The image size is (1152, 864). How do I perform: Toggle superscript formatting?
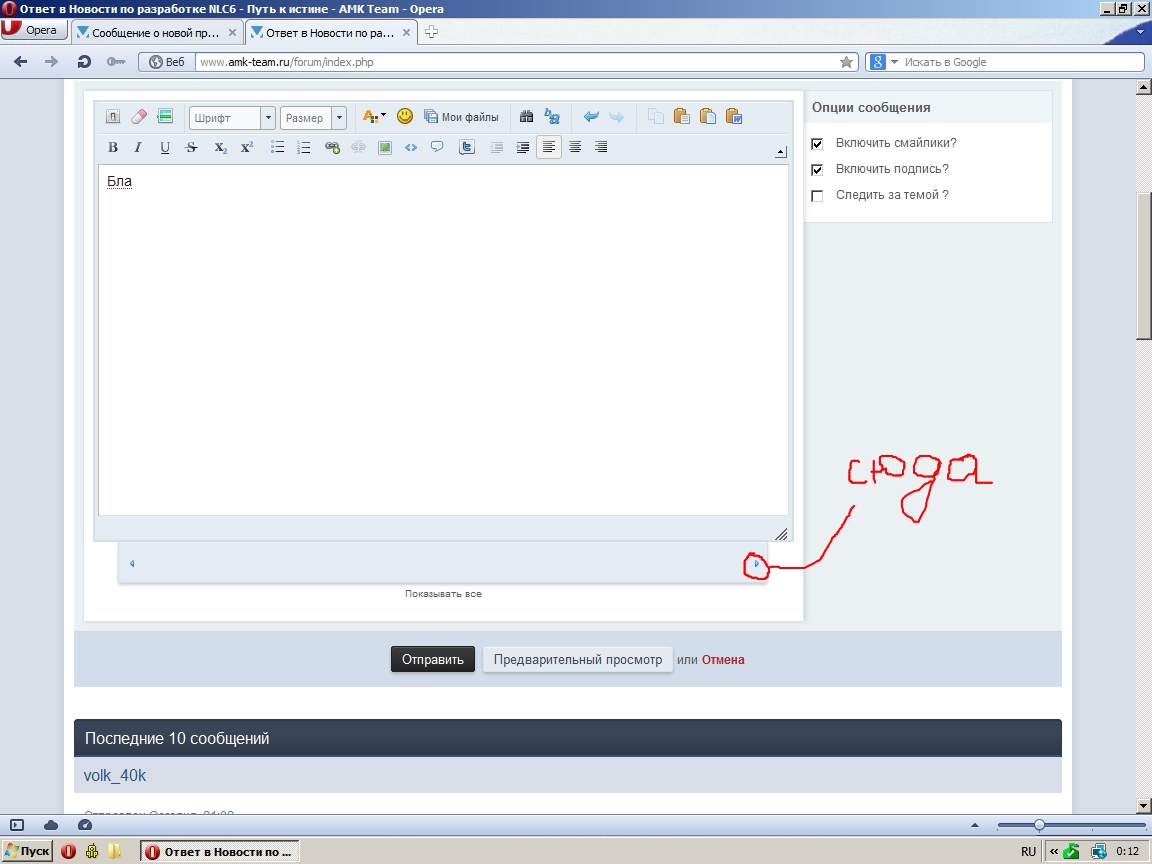click(x=247, y=147)
